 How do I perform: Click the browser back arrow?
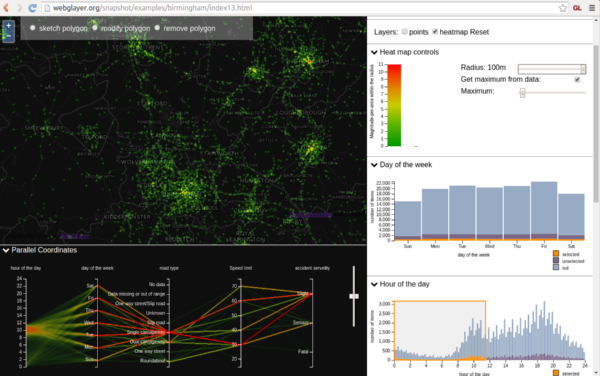(x=6, y=8)
